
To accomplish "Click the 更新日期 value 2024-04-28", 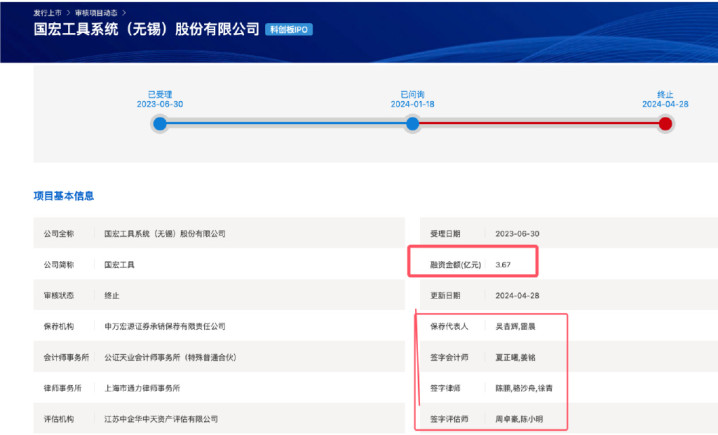I will click(x=517, y=295).
